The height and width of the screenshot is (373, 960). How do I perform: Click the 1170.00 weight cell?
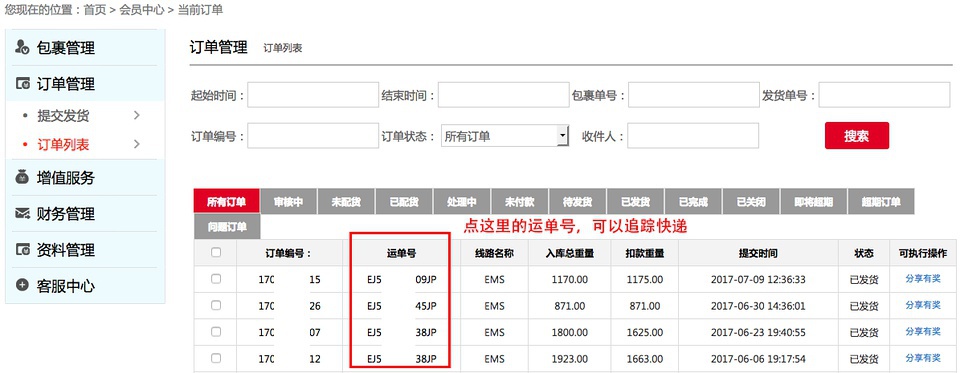(569, 280)
